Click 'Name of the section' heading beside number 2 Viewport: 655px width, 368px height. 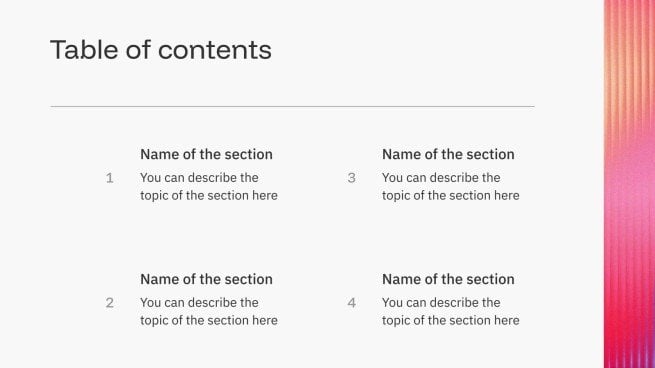[206, 279]
